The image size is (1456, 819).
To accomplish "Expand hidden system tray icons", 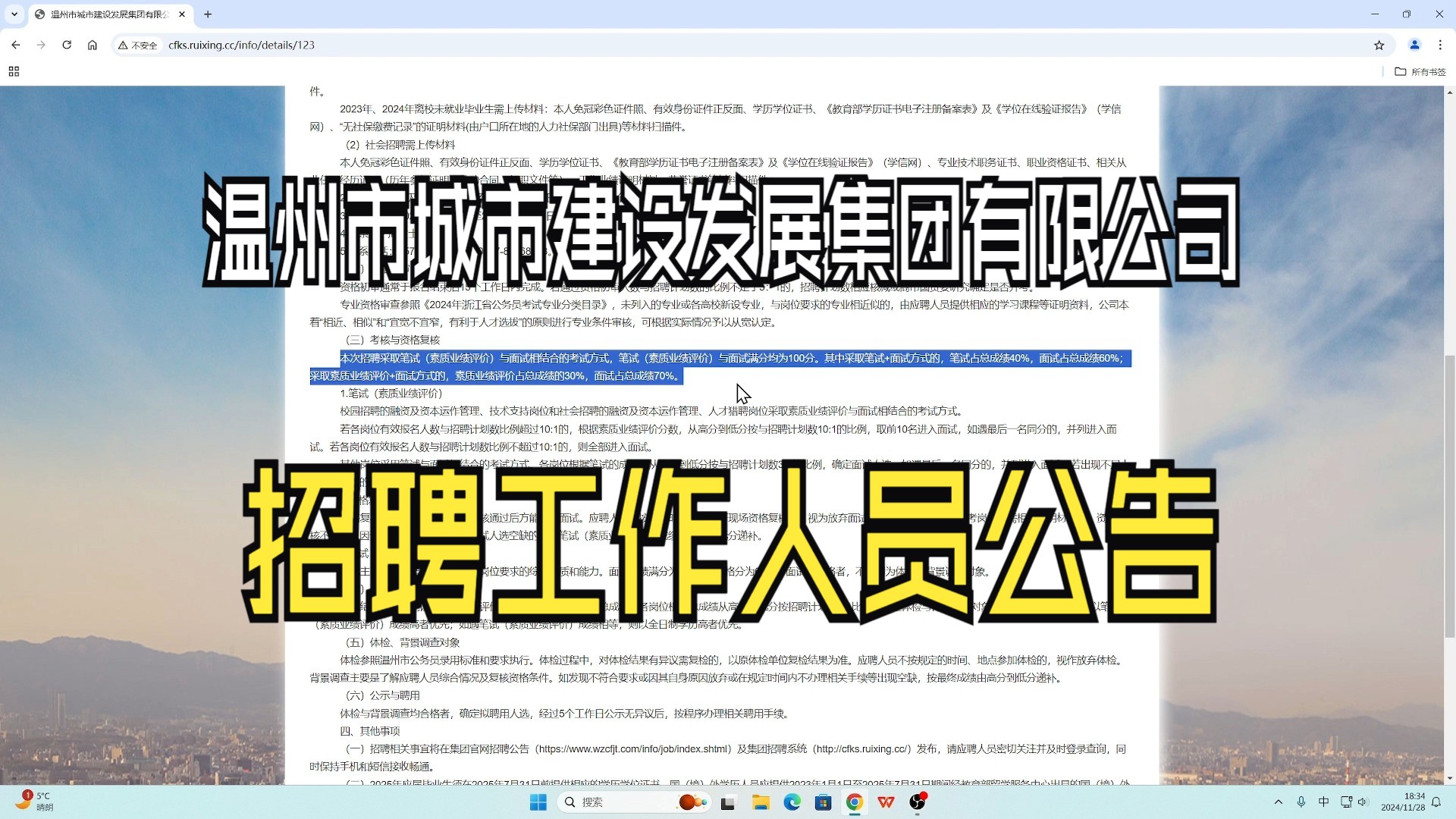I will pos(1279,802).
